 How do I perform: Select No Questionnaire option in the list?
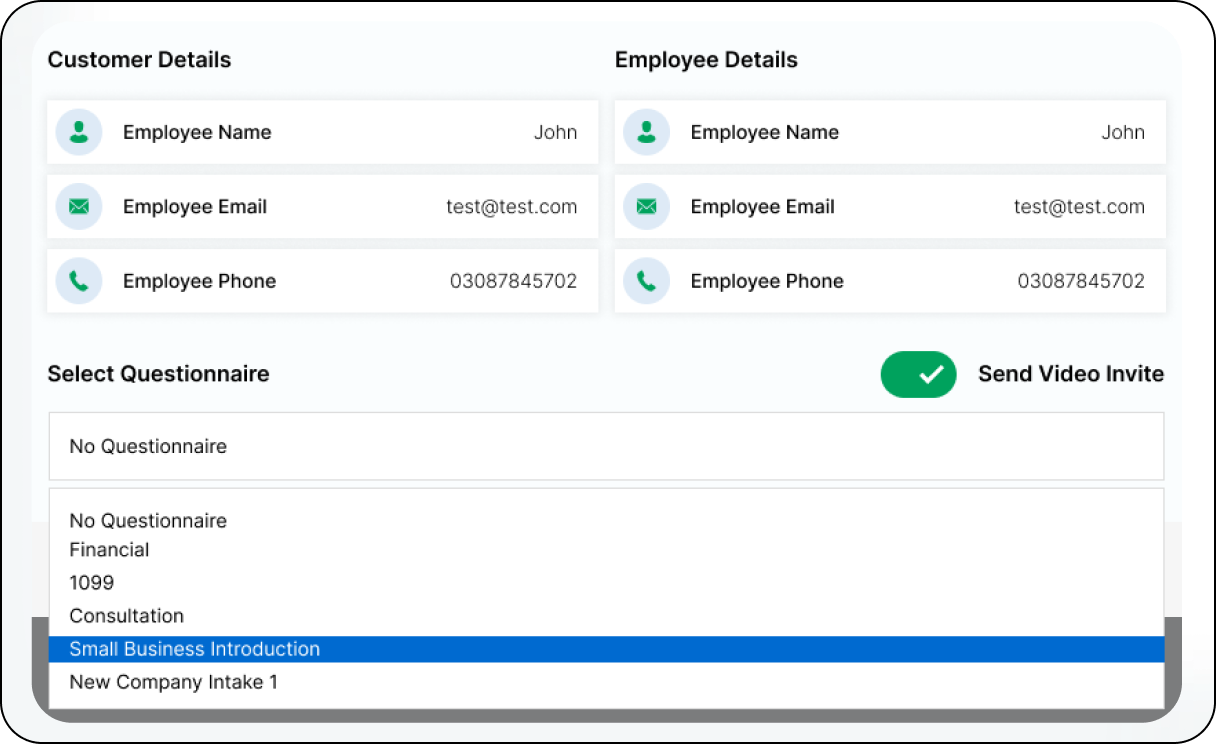point(148,520)
